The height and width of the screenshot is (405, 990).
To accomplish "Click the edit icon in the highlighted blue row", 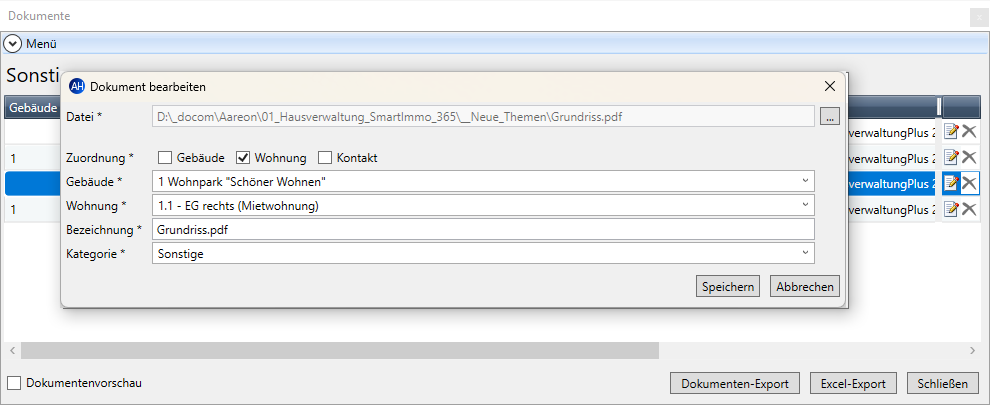I will pos(951,183).
